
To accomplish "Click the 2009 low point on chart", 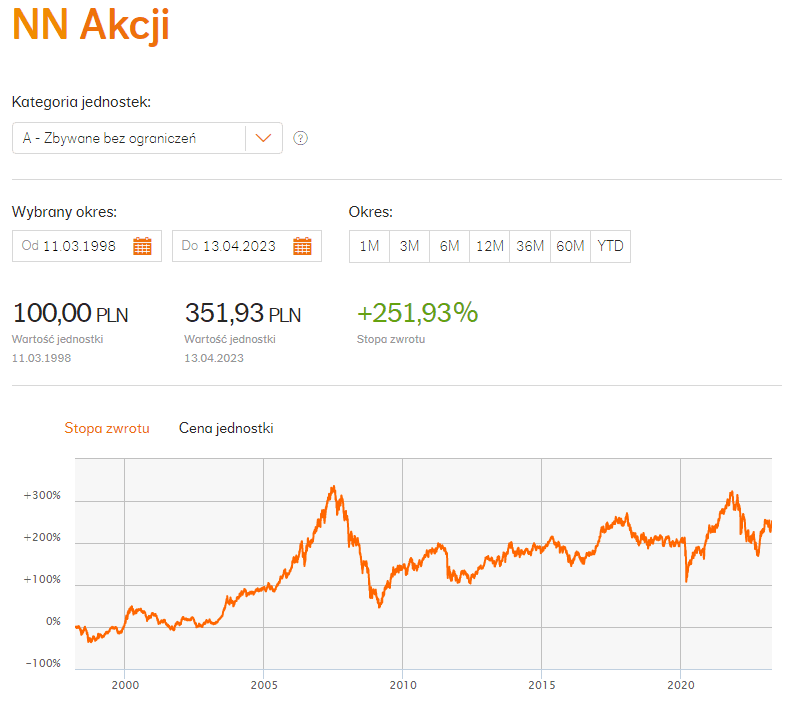I will (x=379, y=606).
